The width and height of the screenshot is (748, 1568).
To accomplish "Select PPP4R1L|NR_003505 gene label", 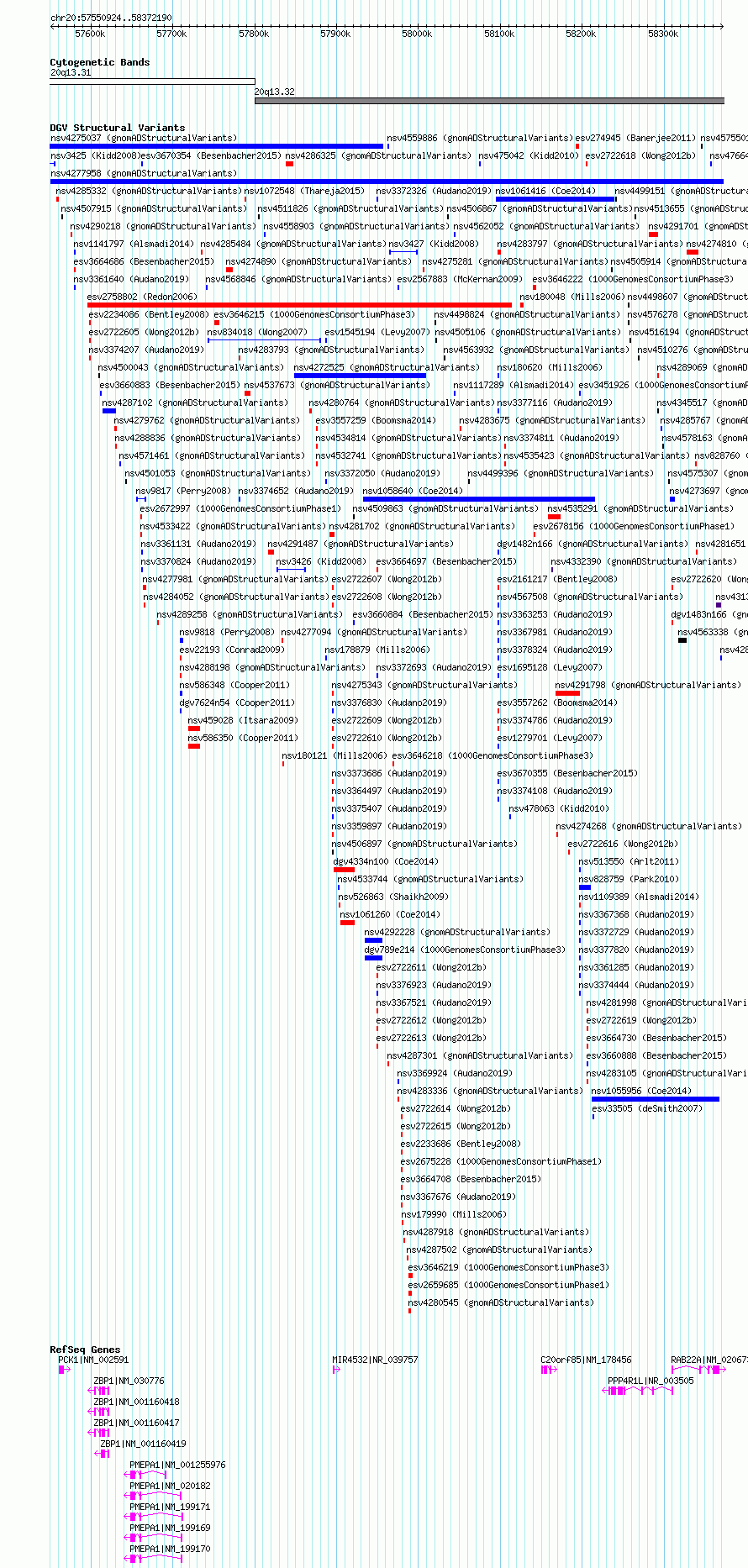I will (x=651, y=1381).
